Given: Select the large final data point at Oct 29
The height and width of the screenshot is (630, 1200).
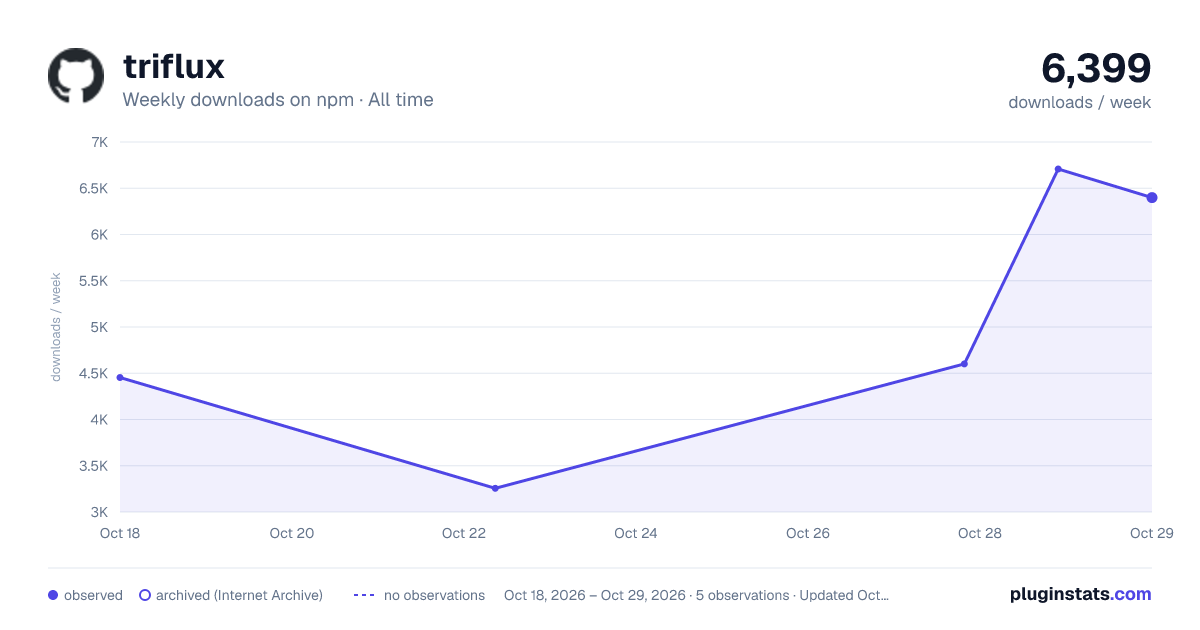Looking at the screenshot, I should [x=1152, y=197].
